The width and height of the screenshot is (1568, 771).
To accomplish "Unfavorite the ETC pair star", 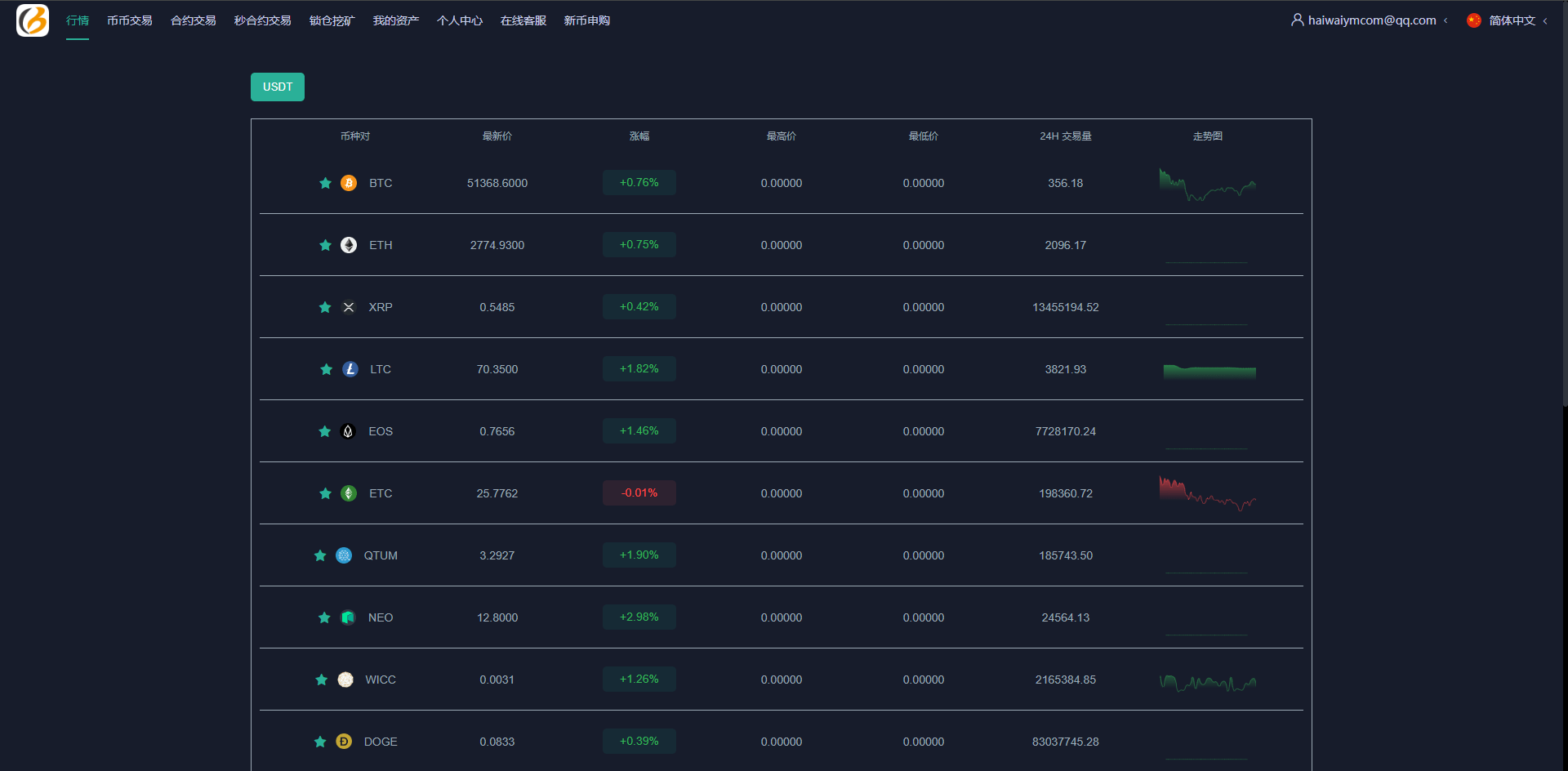I will pyautogui.click(x=325, y=493).
